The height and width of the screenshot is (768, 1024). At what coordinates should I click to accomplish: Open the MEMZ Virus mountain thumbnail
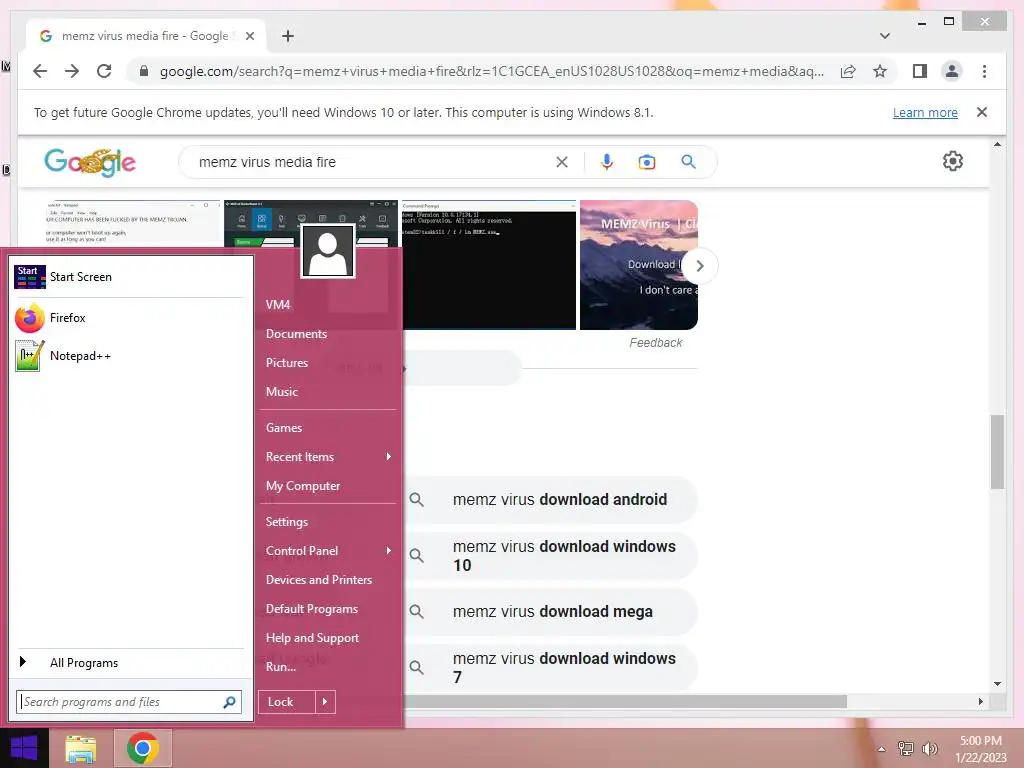(639, 264)
